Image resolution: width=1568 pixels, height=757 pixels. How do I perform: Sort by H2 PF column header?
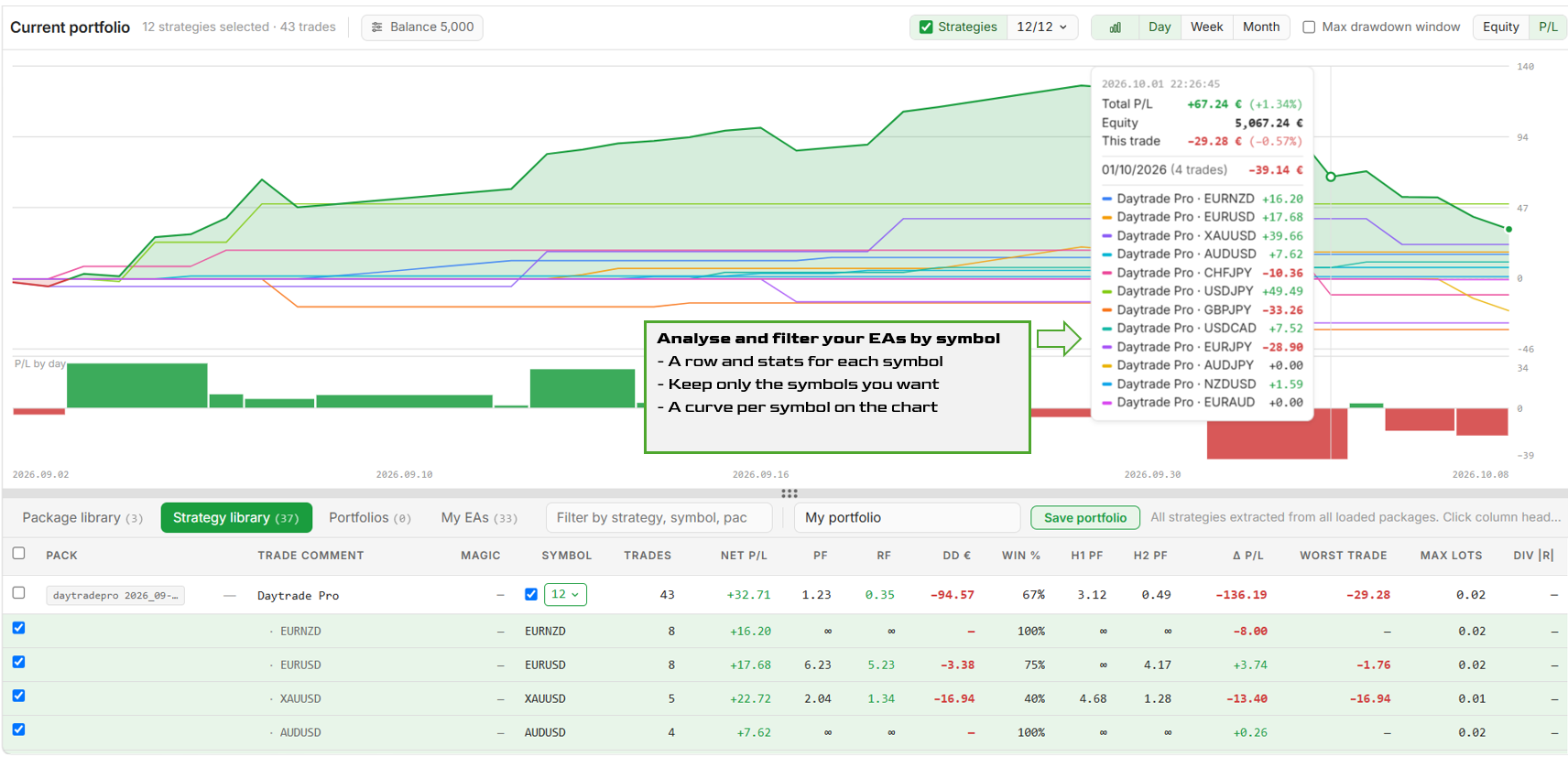(1150, 556)
